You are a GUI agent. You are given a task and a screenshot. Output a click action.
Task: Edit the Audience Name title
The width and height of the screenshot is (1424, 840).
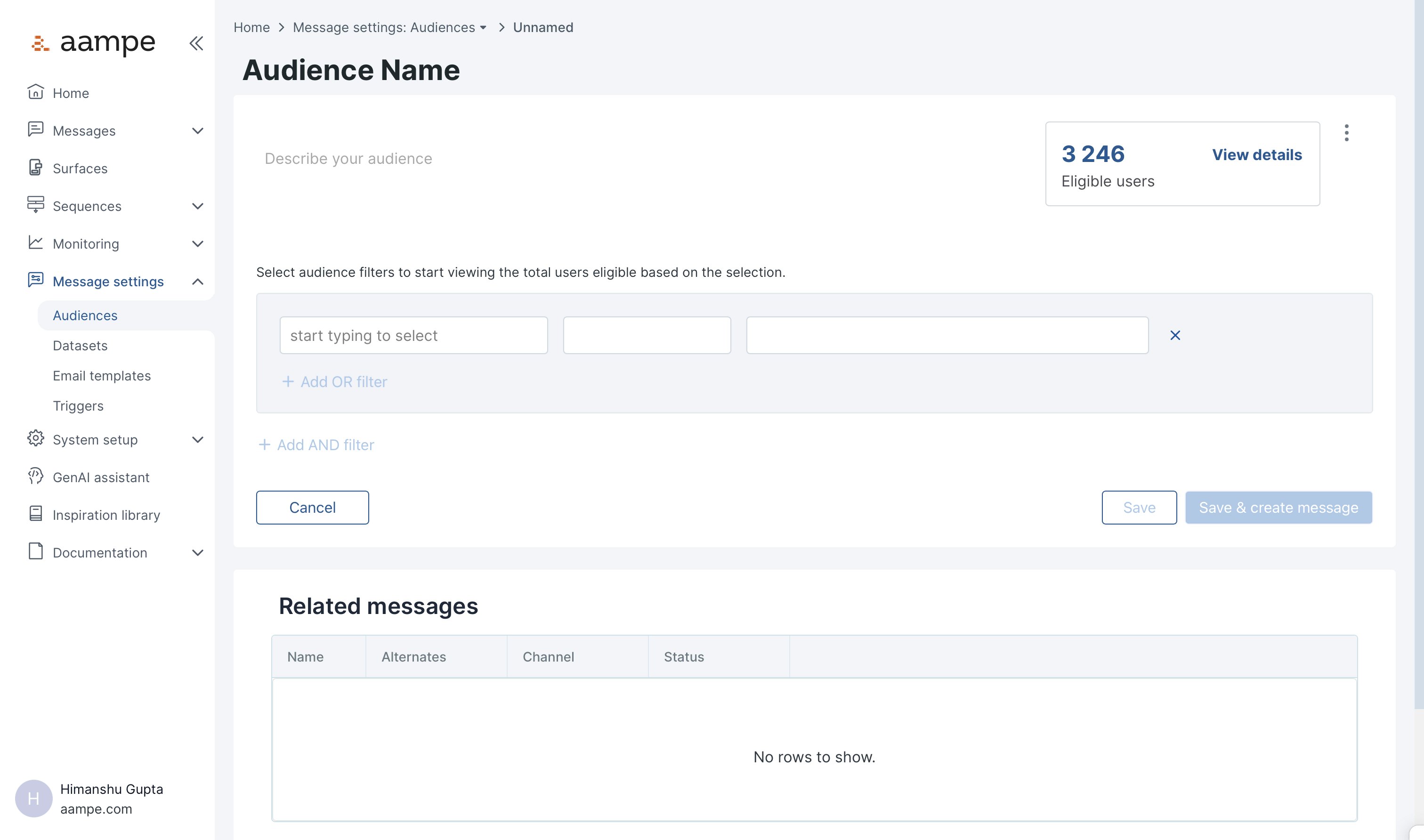[351, 70]
